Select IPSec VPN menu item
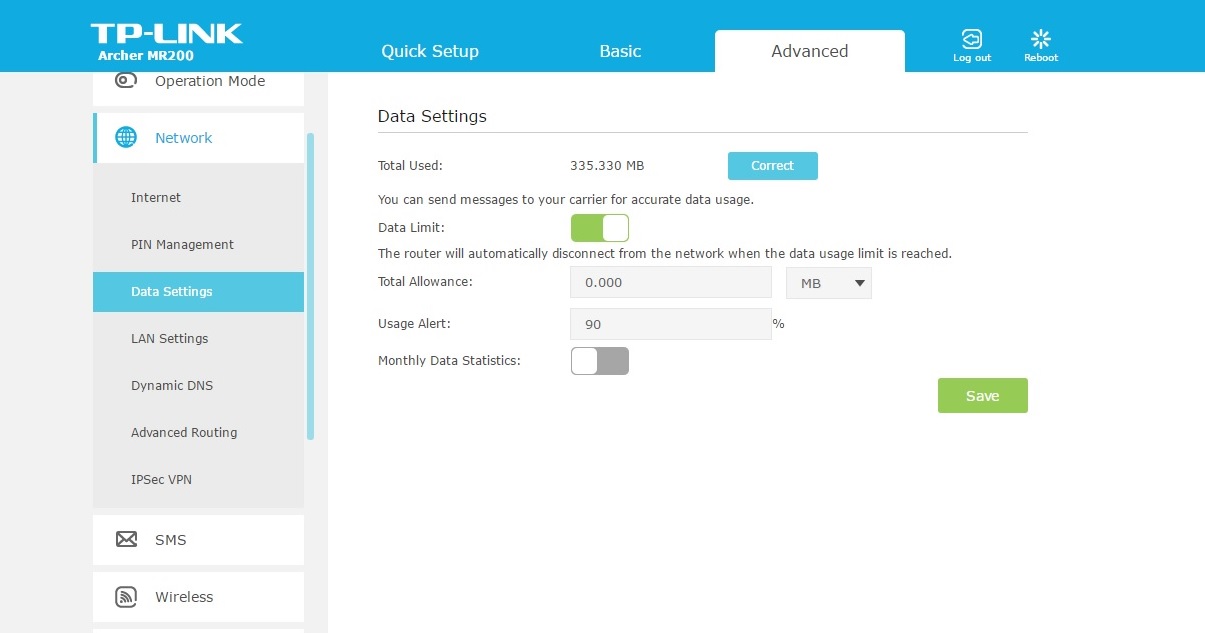1205x633 pixels. coord(161,480)
